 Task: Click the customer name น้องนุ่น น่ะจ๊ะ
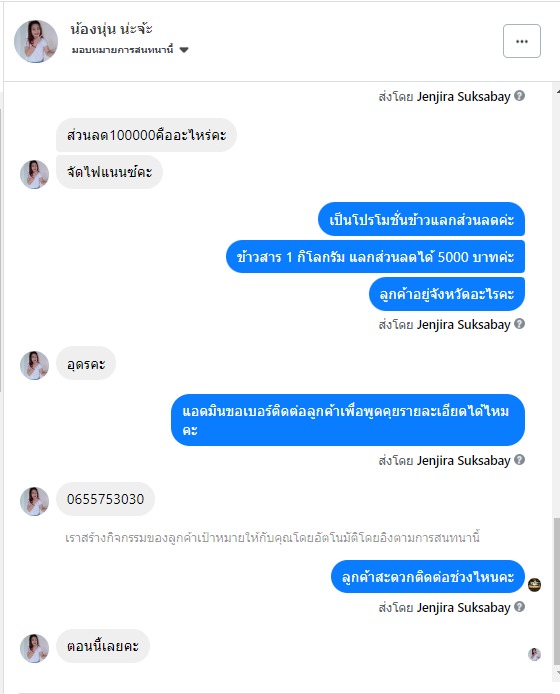pos(111,29)
